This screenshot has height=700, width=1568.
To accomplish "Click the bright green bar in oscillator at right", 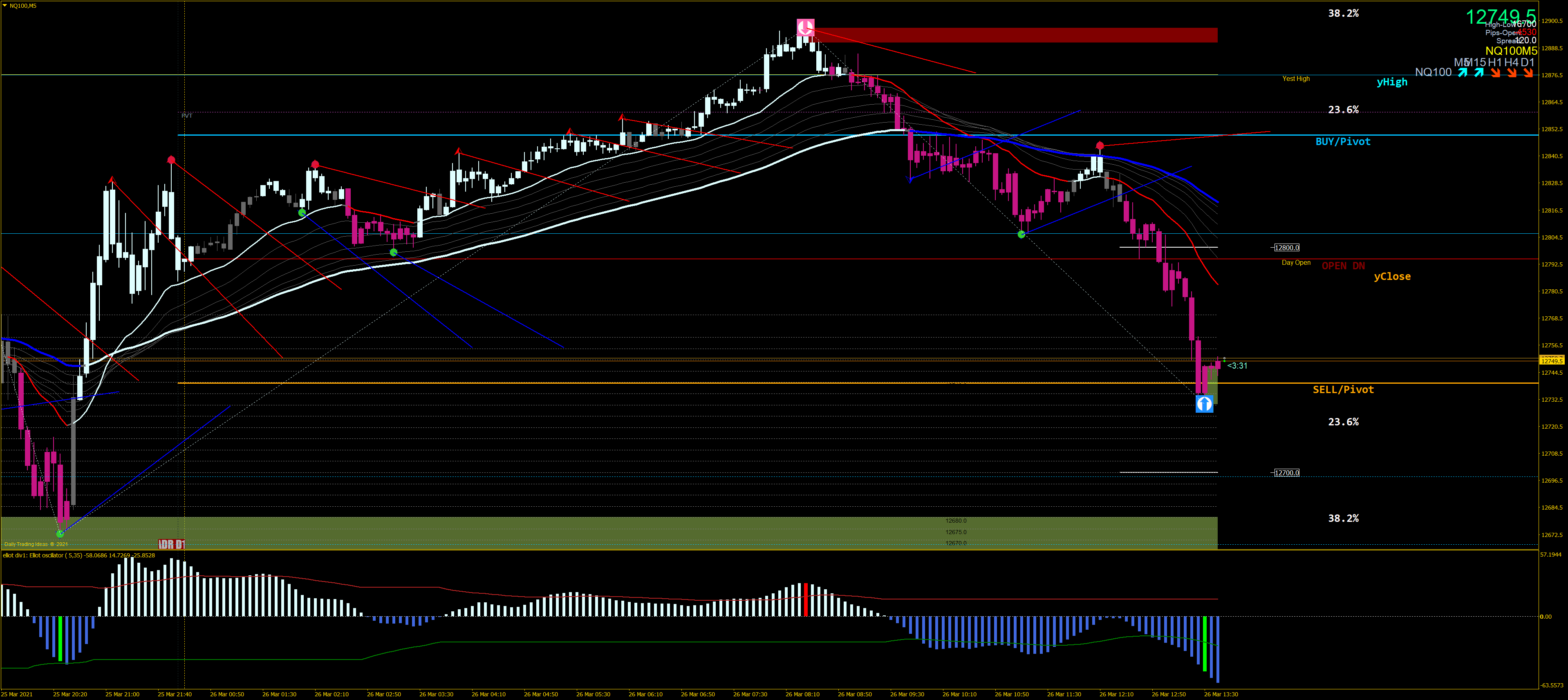I will pyautogui.click(x=1205, y=644).
